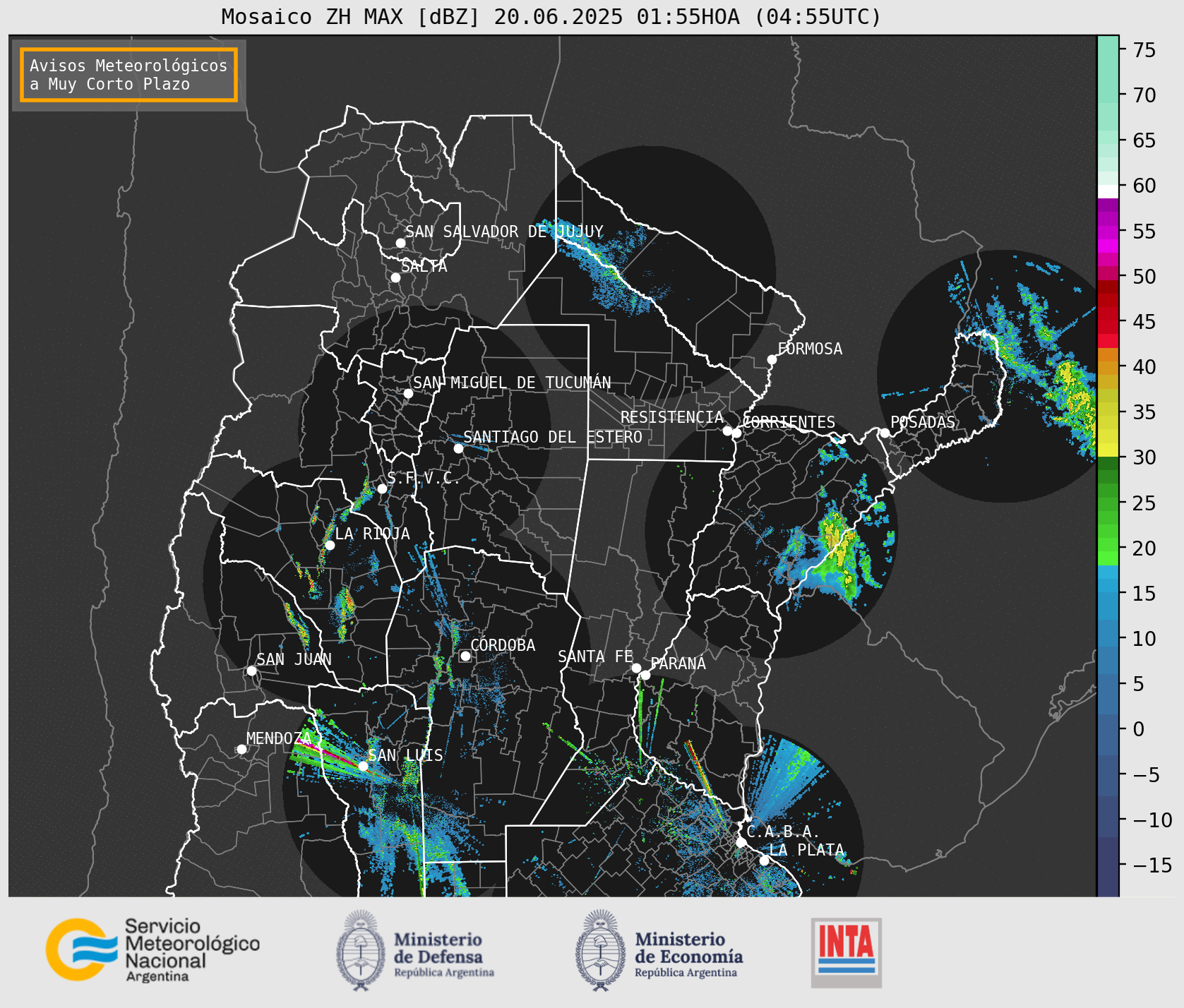Screen dimensions: 1184x1008
Task: Click the yellow 35 dBZ colorbar band
Action: [x=1108, y=409]
